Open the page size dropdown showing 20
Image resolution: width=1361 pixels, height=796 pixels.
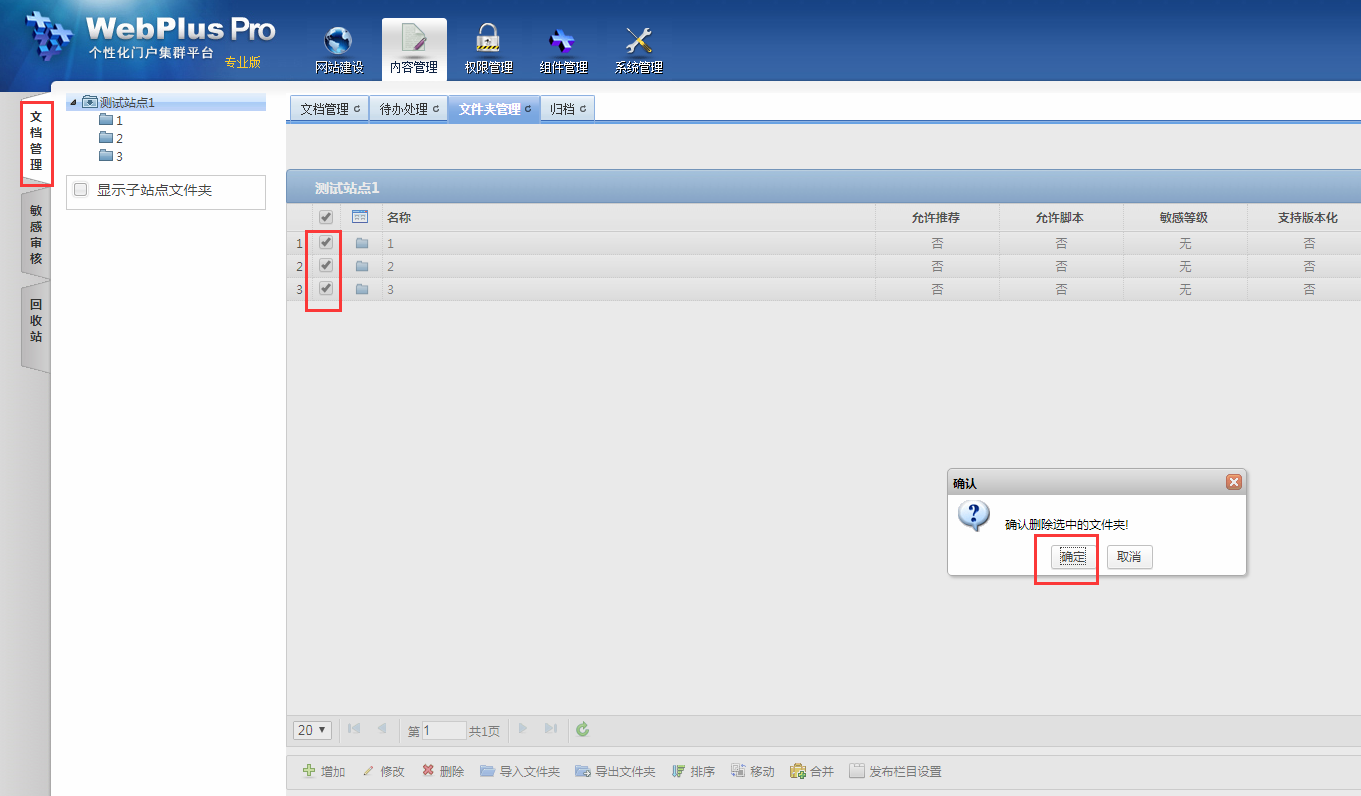pos(312,730)
